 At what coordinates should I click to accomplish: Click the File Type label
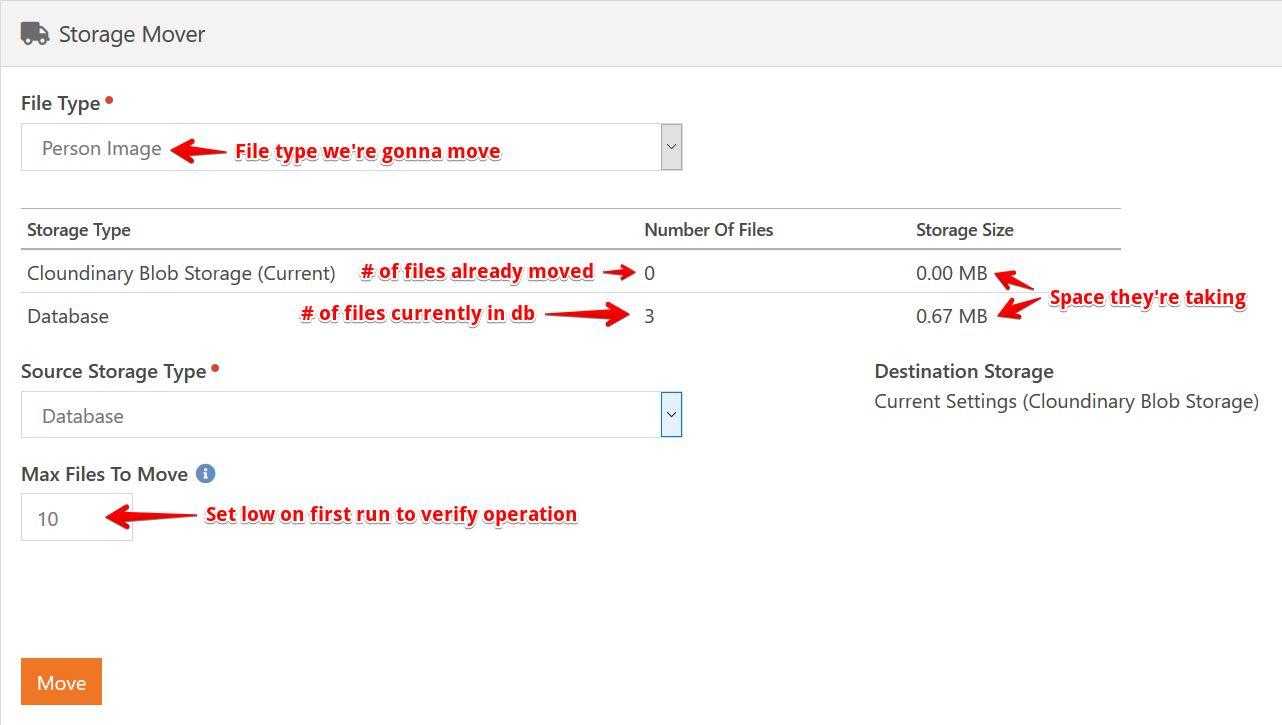(x=61, y=104)
